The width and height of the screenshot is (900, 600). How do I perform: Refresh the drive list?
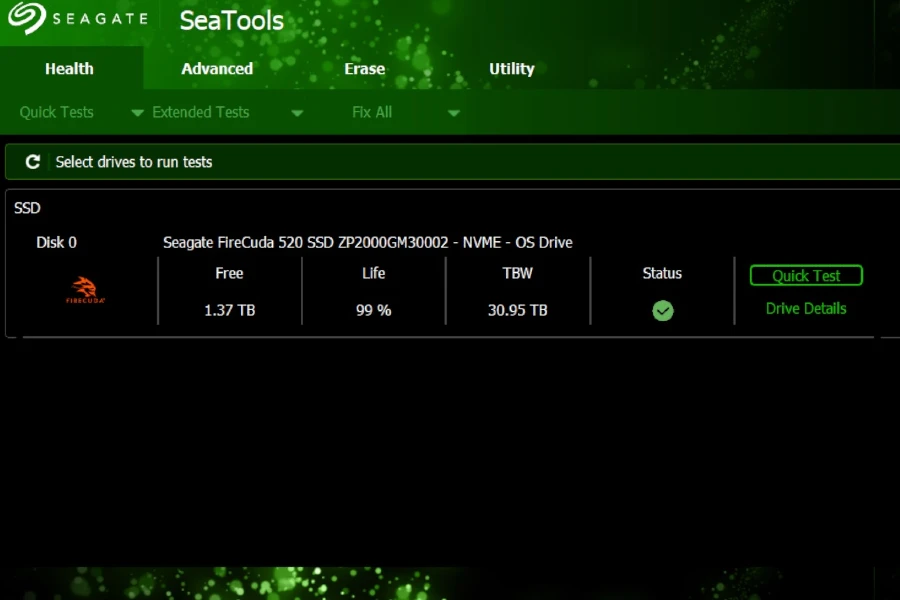33,162
